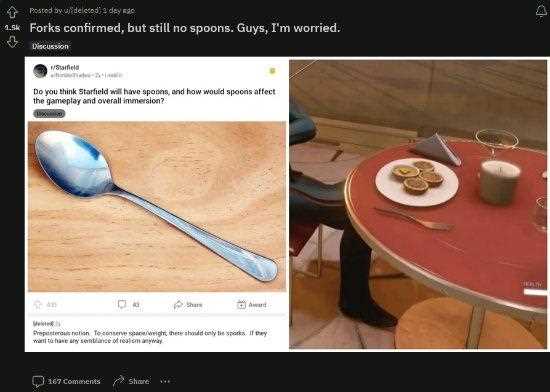Give an Award on the embedded post
This screenshot has width=550, height=392.
pos(252,304)
